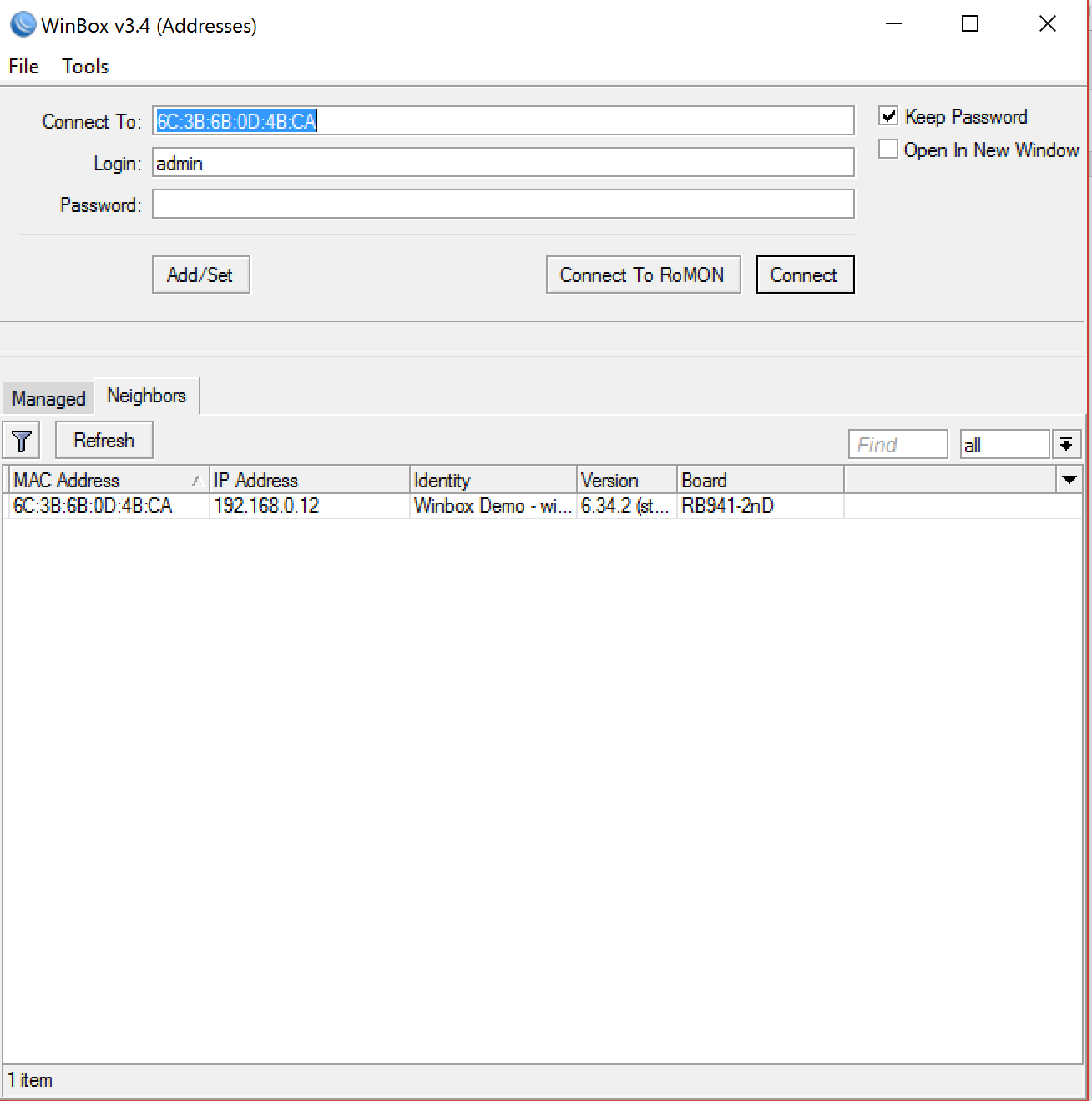Sort by MAC Address column header
Screen dimensions: 1092x1101
point(108,480)
